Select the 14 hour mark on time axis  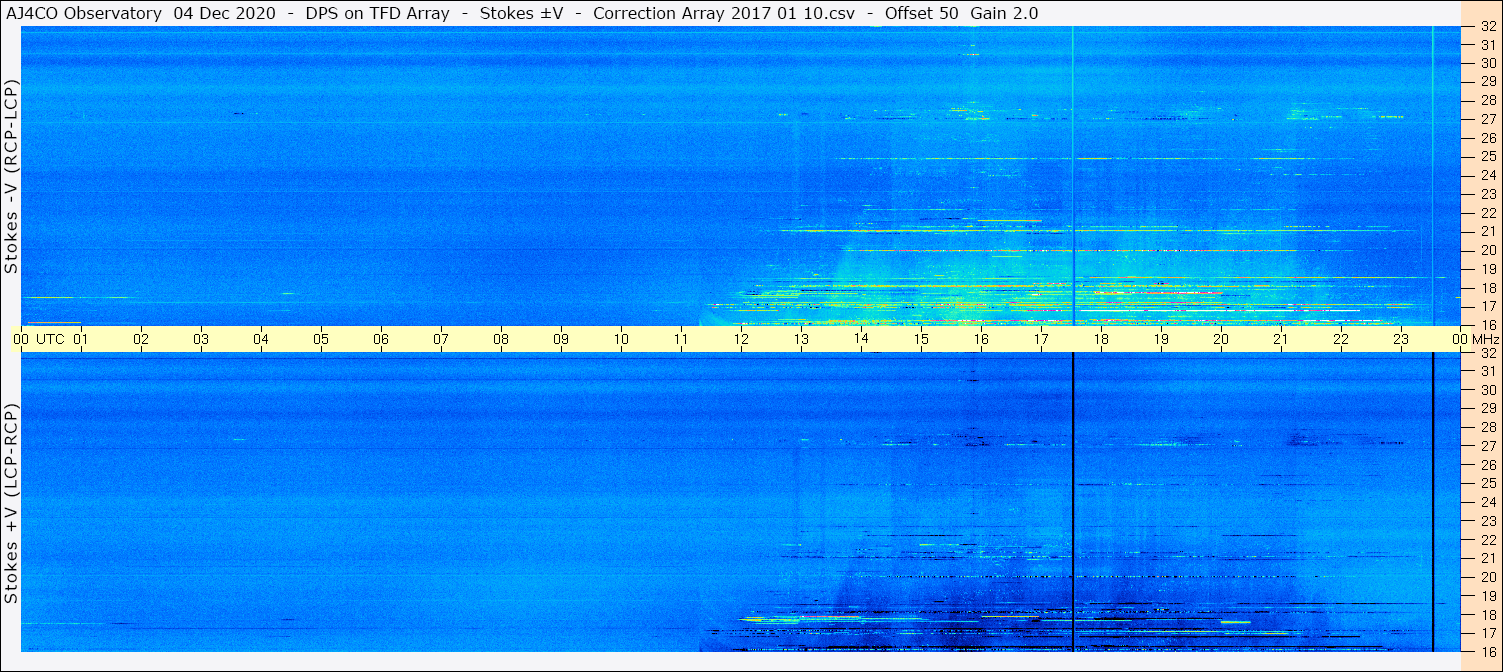pos(861,339)
